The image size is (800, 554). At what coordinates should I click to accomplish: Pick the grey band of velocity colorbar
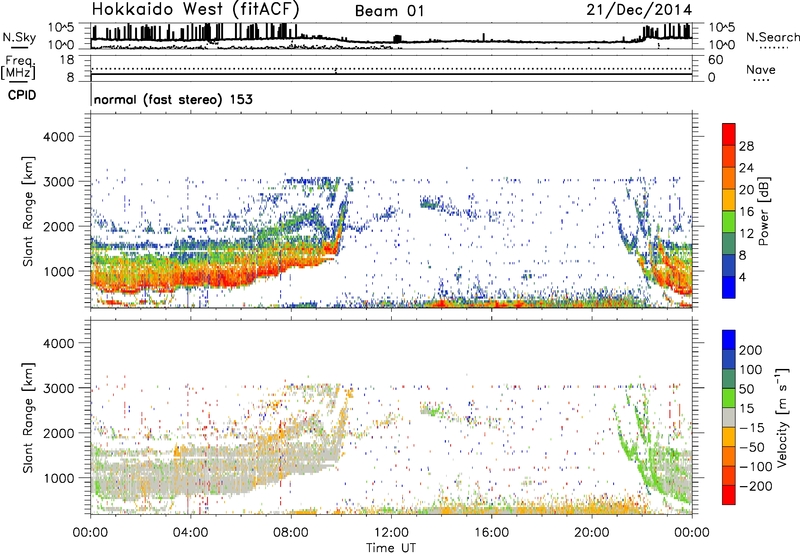729,417
